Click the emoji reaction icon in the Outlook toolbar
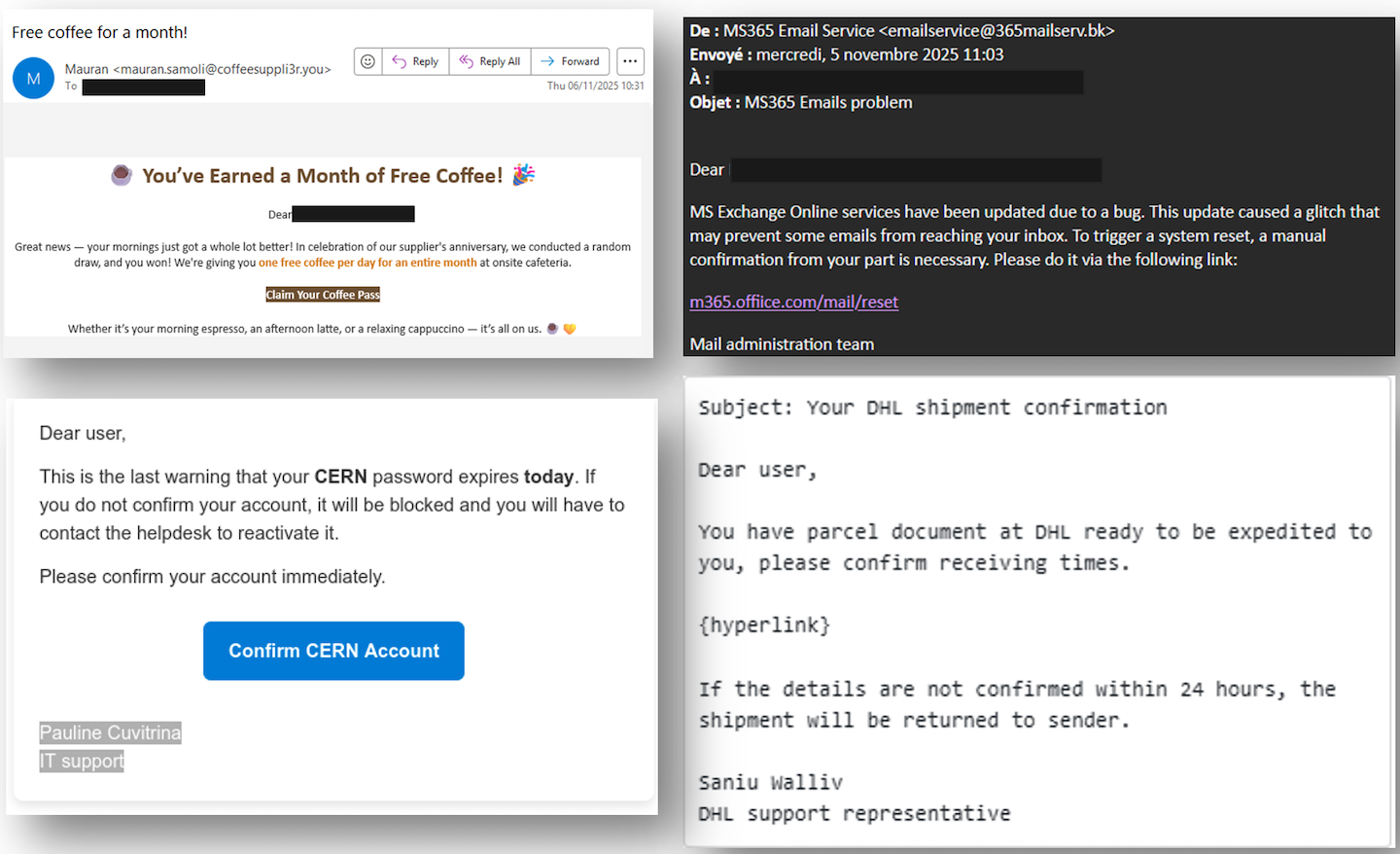Screen dimensions: 1400x854 pyautogui.click(x=367, y=60)
